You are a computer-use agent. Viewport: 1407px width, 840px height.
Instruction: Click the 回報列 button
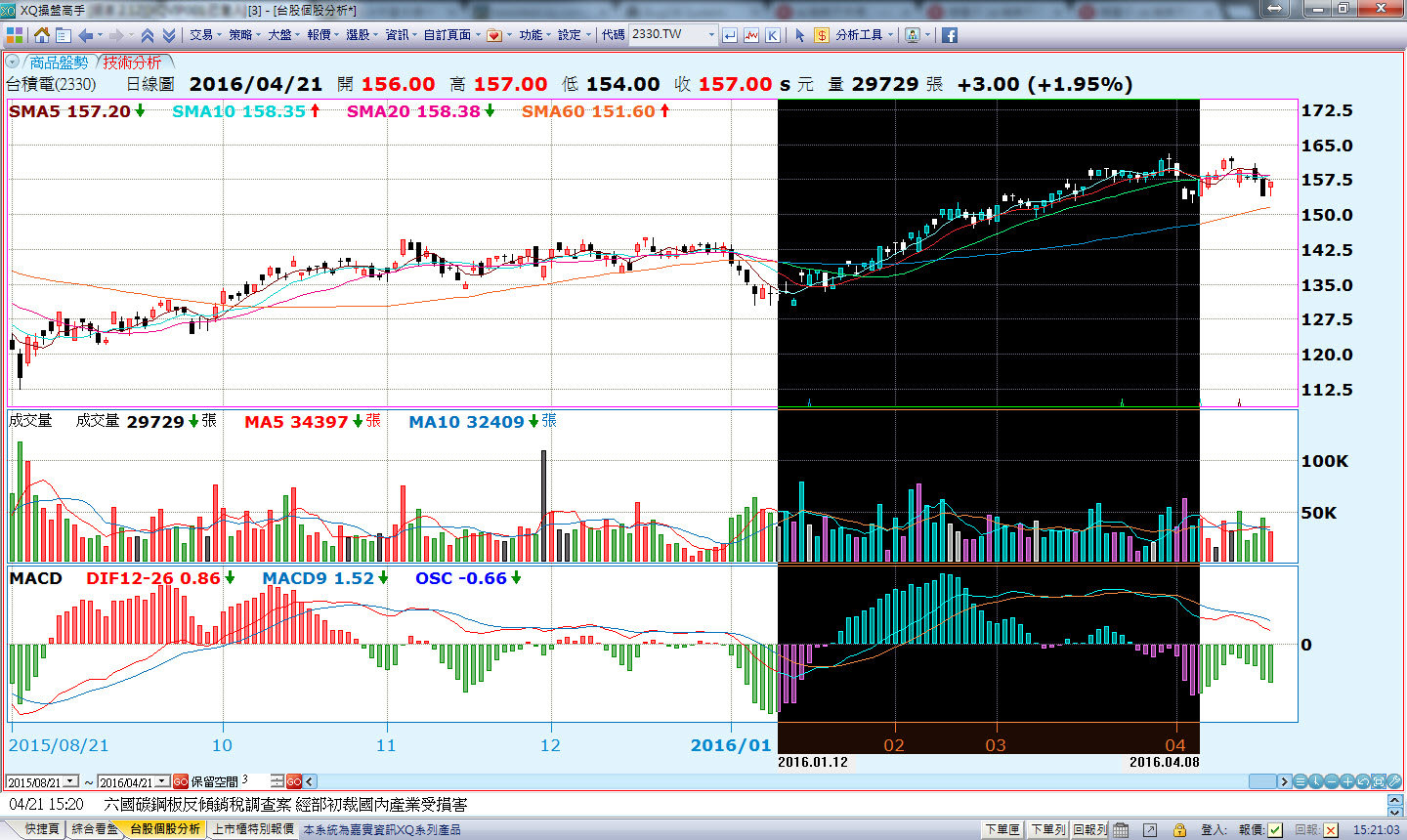click(1089, 829)
